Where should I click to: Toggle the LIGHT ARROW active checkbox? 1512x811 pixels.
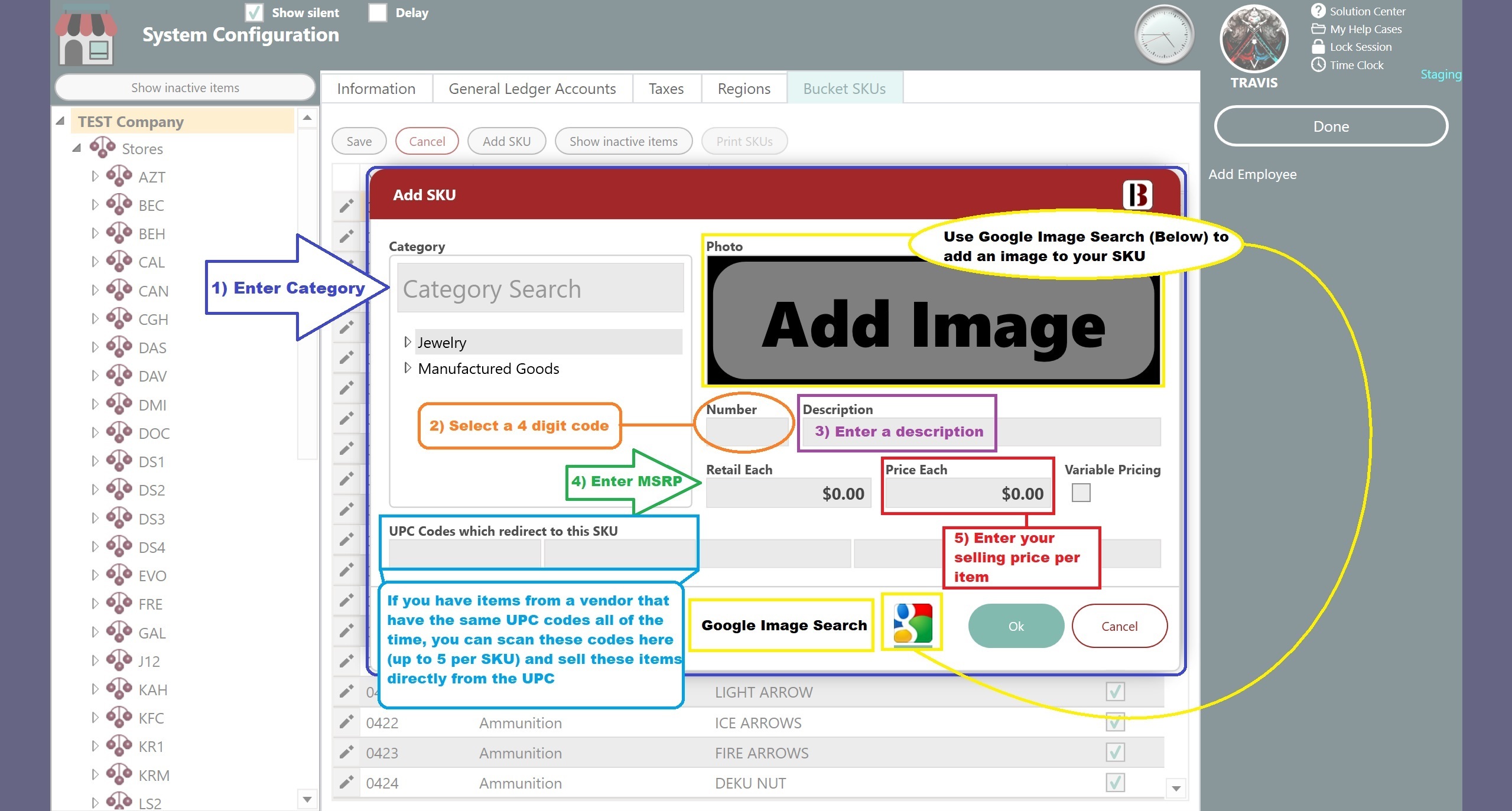click(1115, 691)
